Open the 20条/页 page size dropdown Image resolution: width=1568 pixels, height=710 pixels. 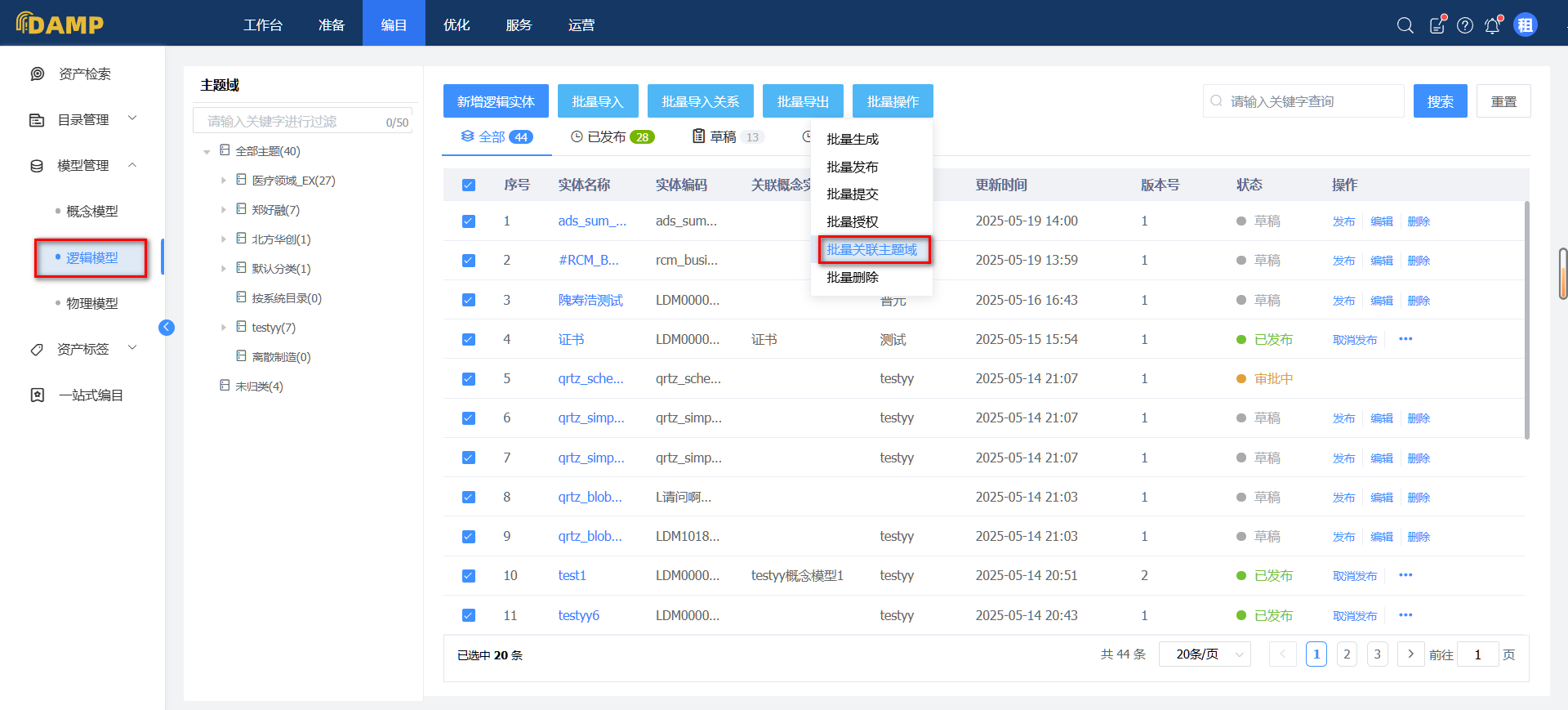[x=1205, y=654]
